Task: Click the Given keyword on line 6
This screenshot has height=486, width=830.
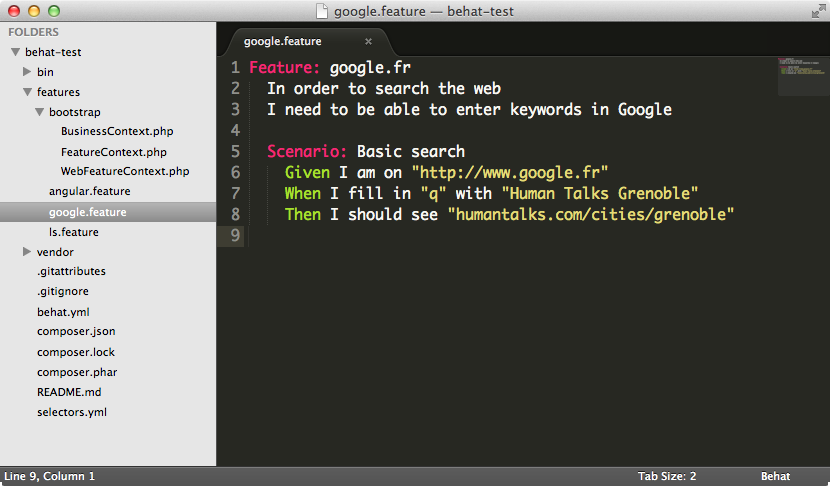Action: [307, 173]
